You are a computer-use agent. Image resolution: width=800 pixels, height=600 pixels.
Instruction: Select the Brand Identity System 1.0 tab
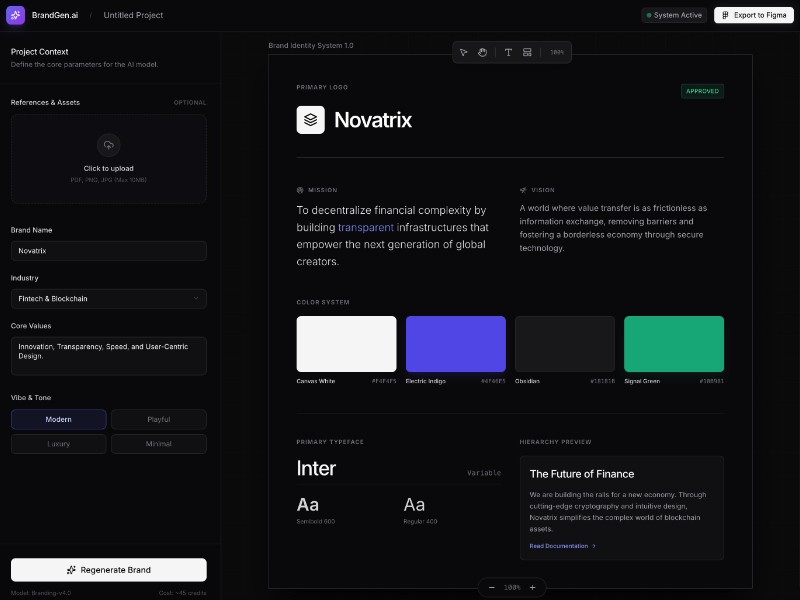[x=310, y=45]
